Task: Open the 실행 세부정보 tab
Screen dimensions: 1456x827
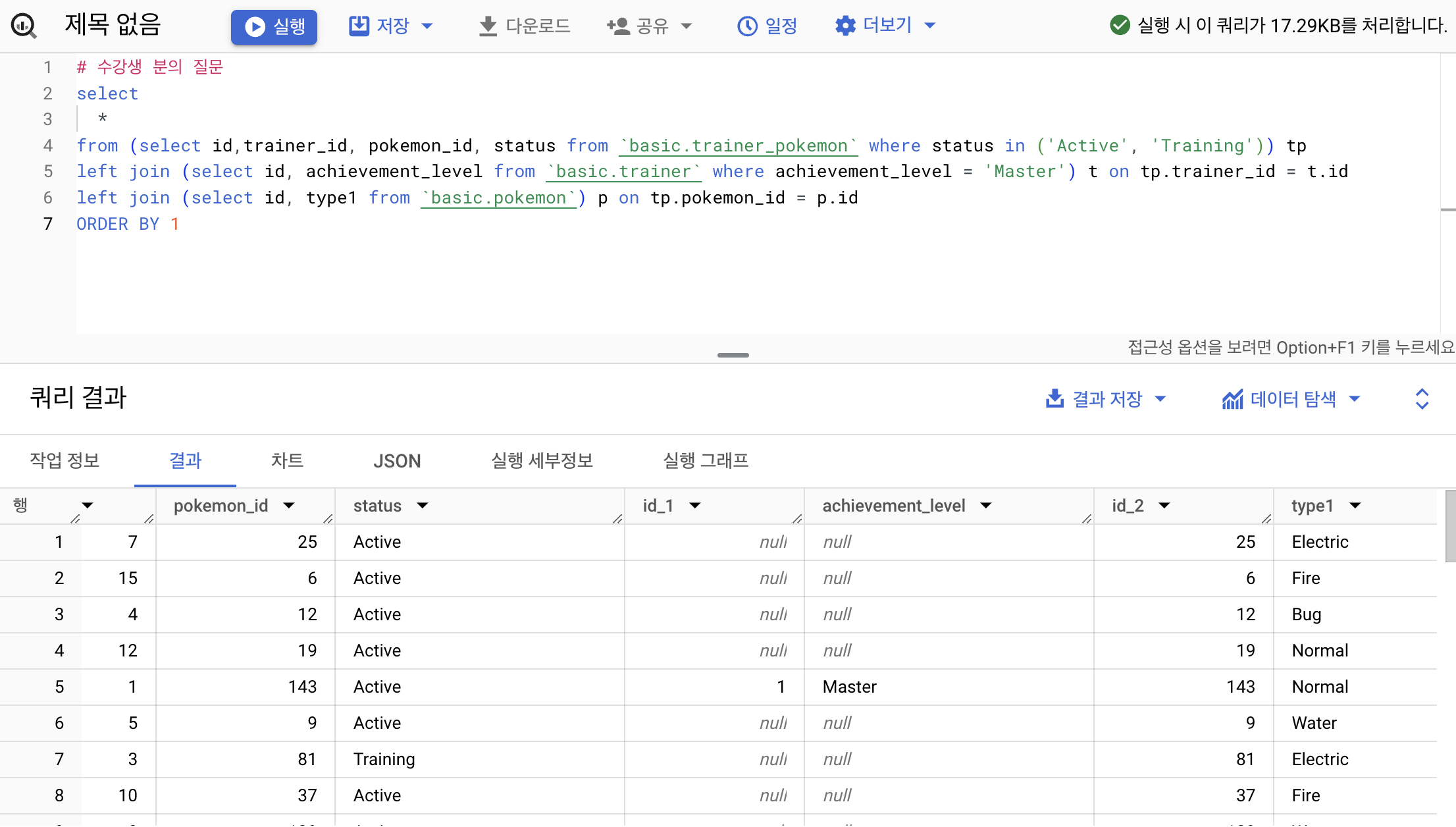Action: click(x=542, y=460)
